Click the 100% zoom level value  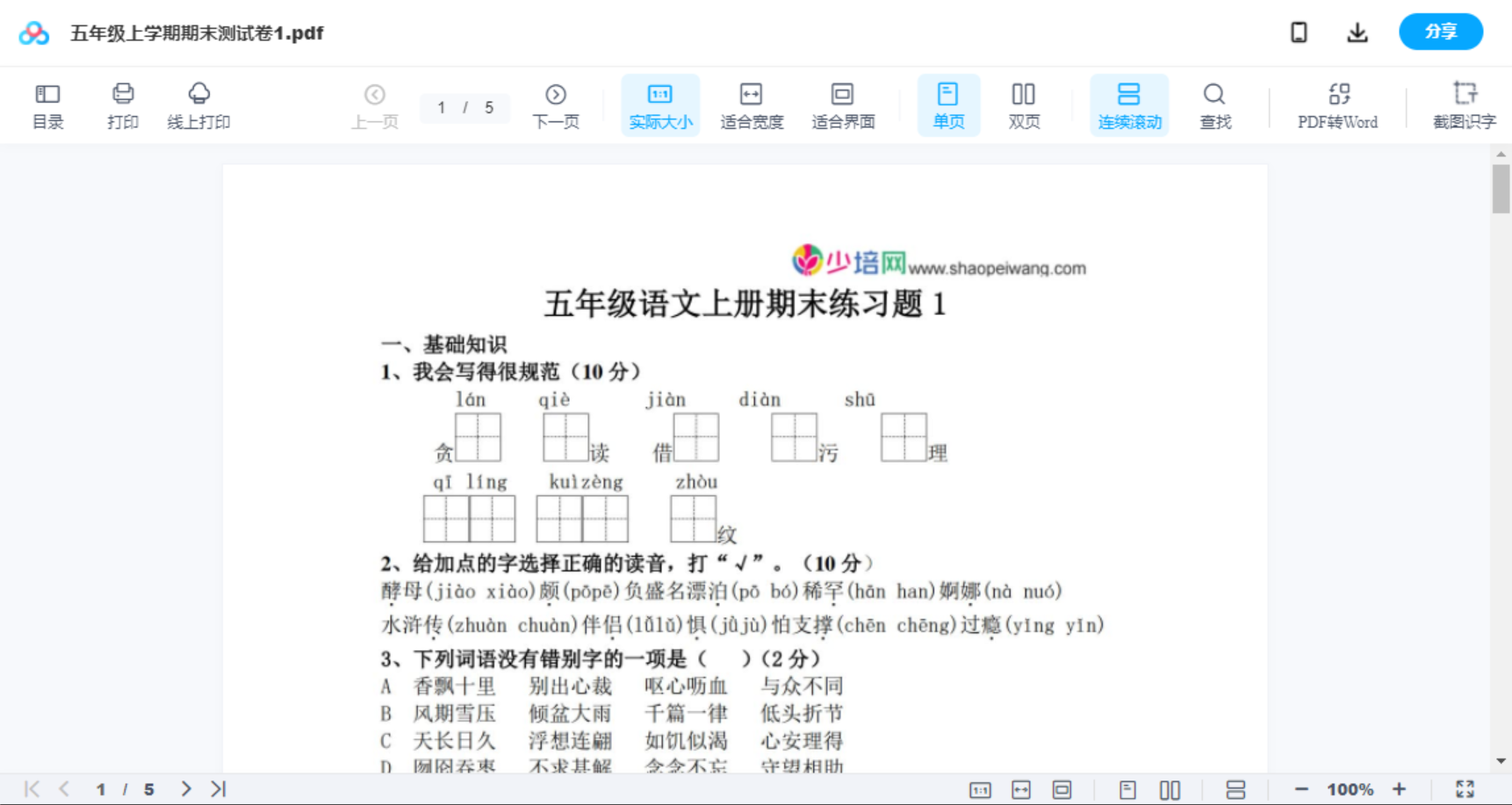(x=1350, y=789)
